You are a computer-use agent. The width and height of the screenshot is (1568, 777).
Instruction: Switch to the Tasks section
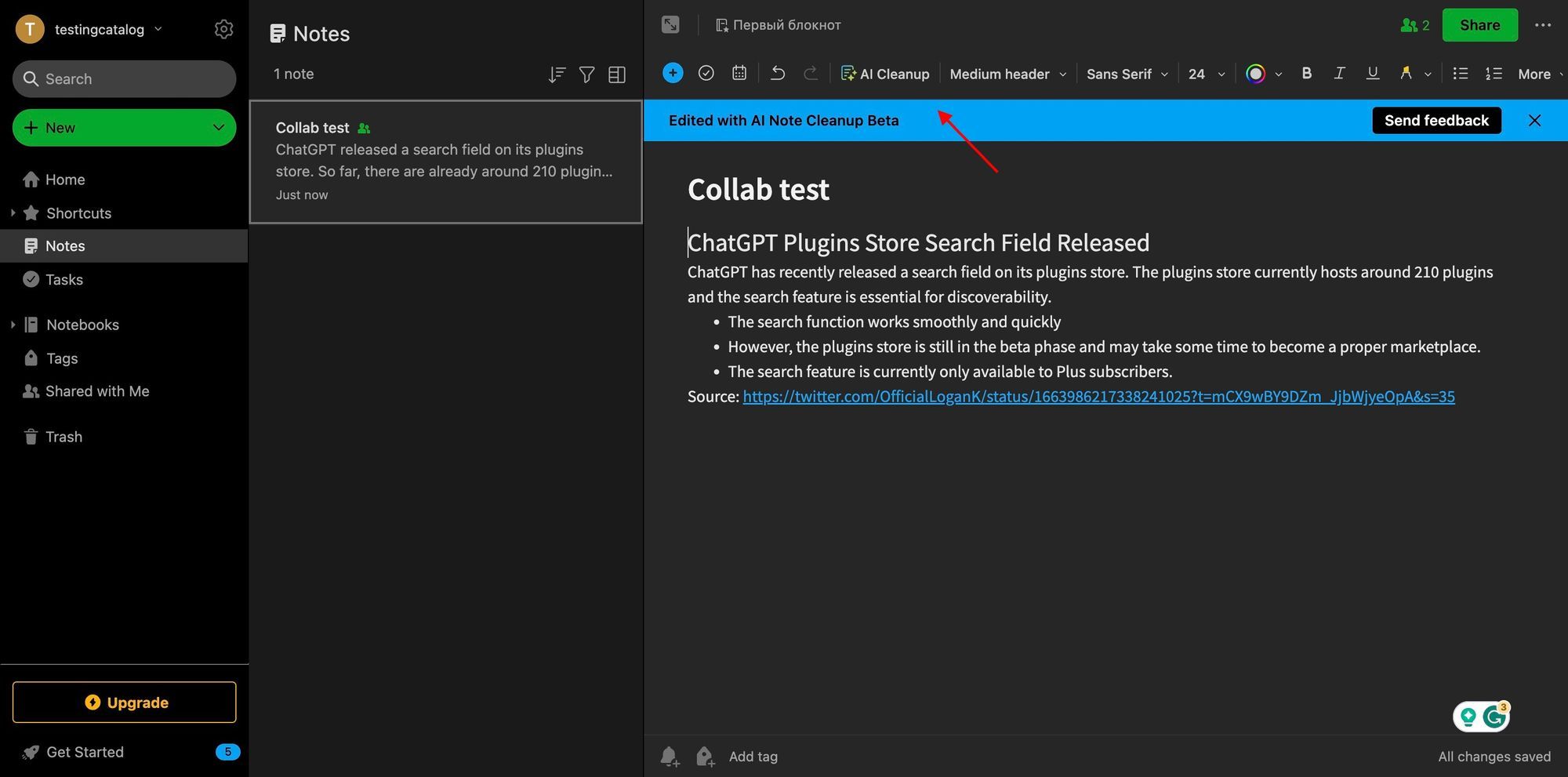(x=64, y=279)
